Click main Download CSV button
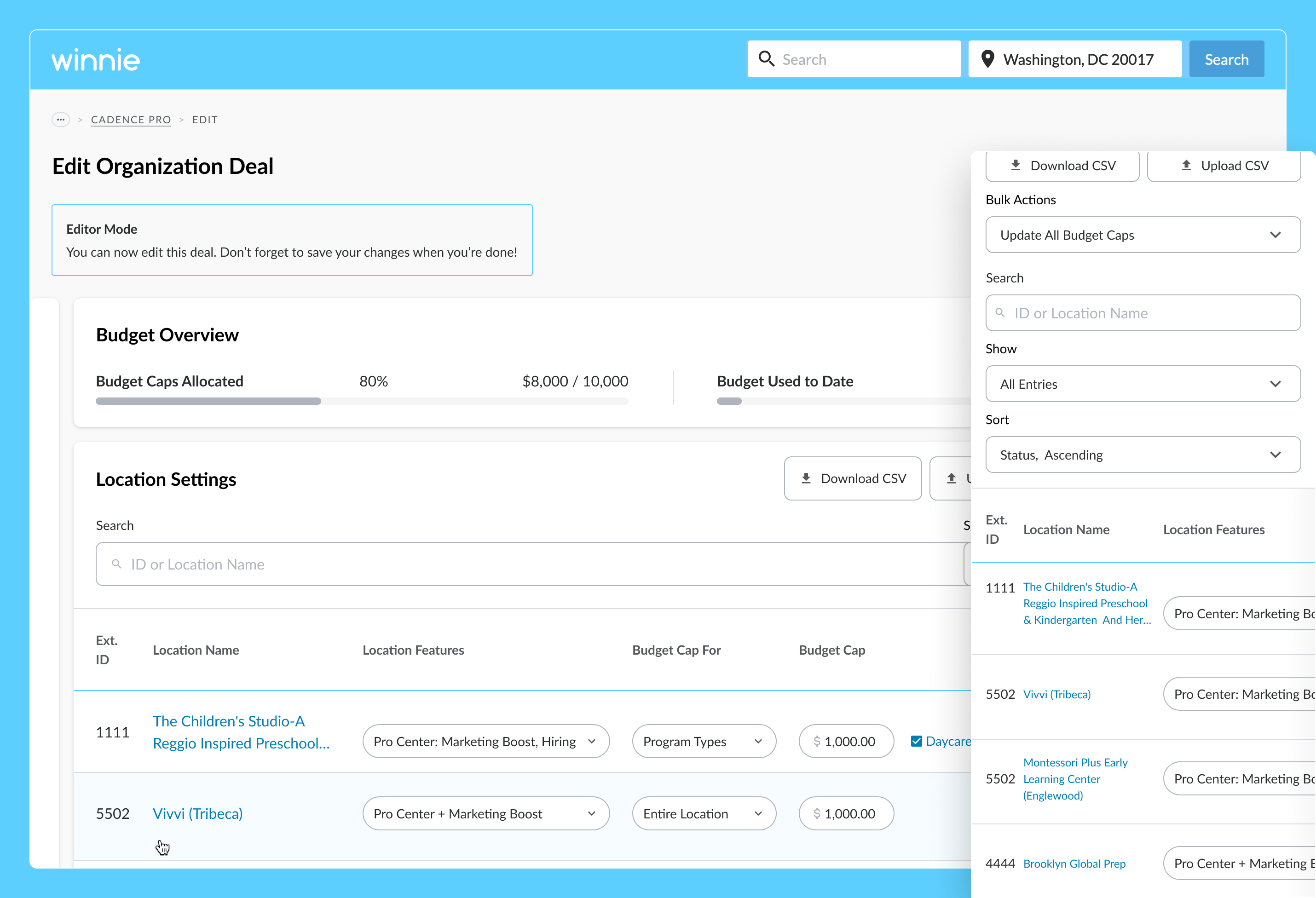Viewport: 1316px width, 898px height. [853, 478]
